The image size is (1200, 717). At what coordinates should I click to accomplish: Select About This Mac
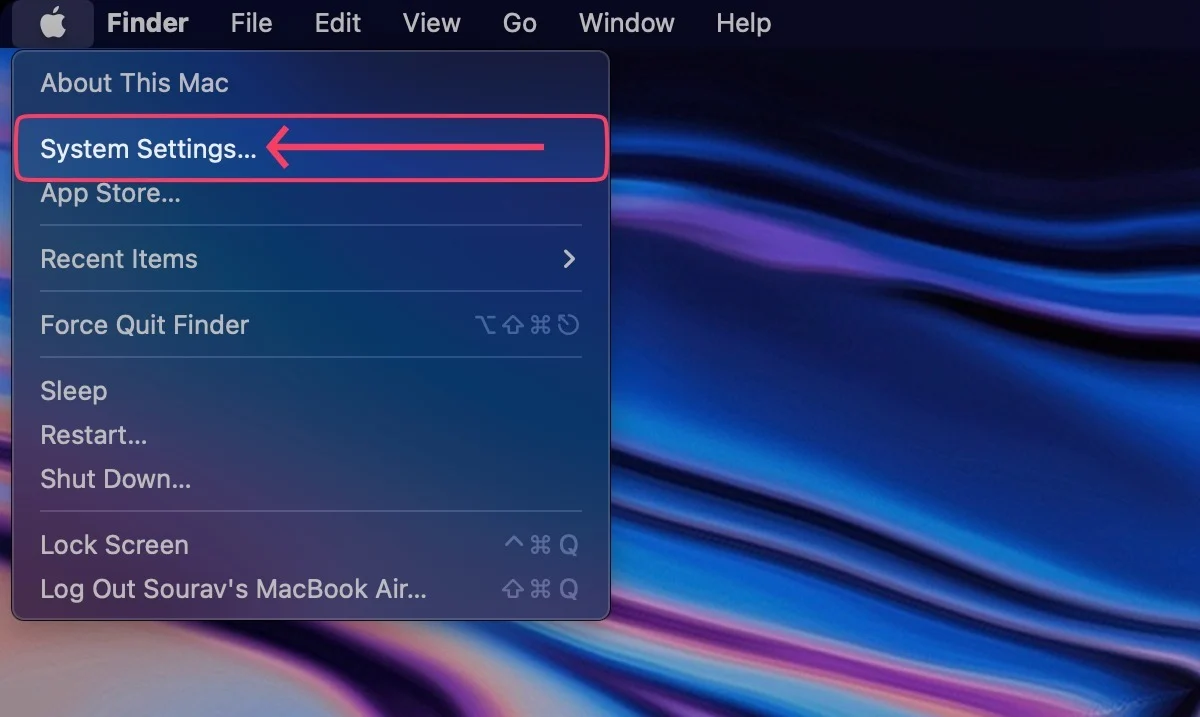310,83
